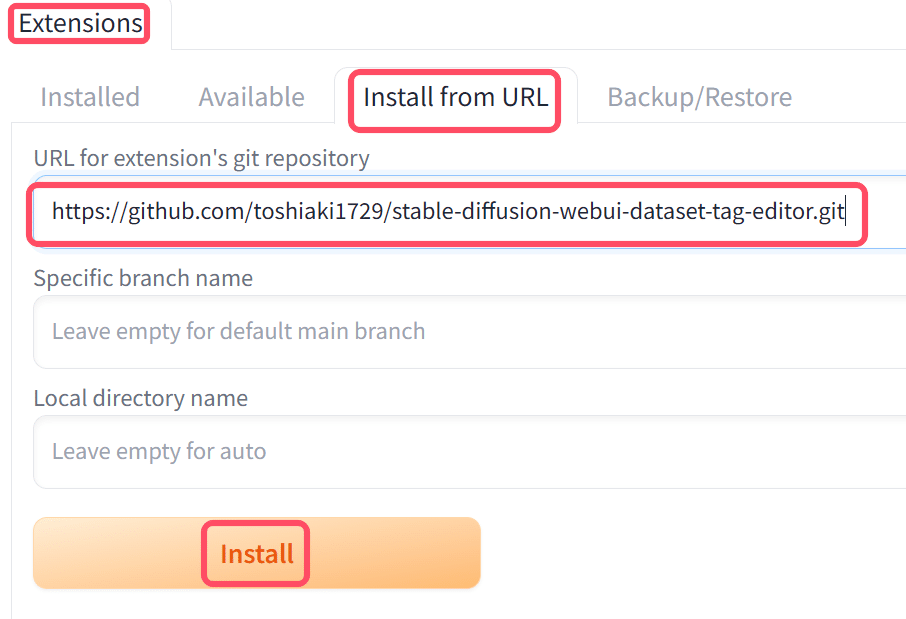This screenshot has height=619, width=906.
Task: Click the 'URL for extension's git repository' label
Action: tap(200, 158)
